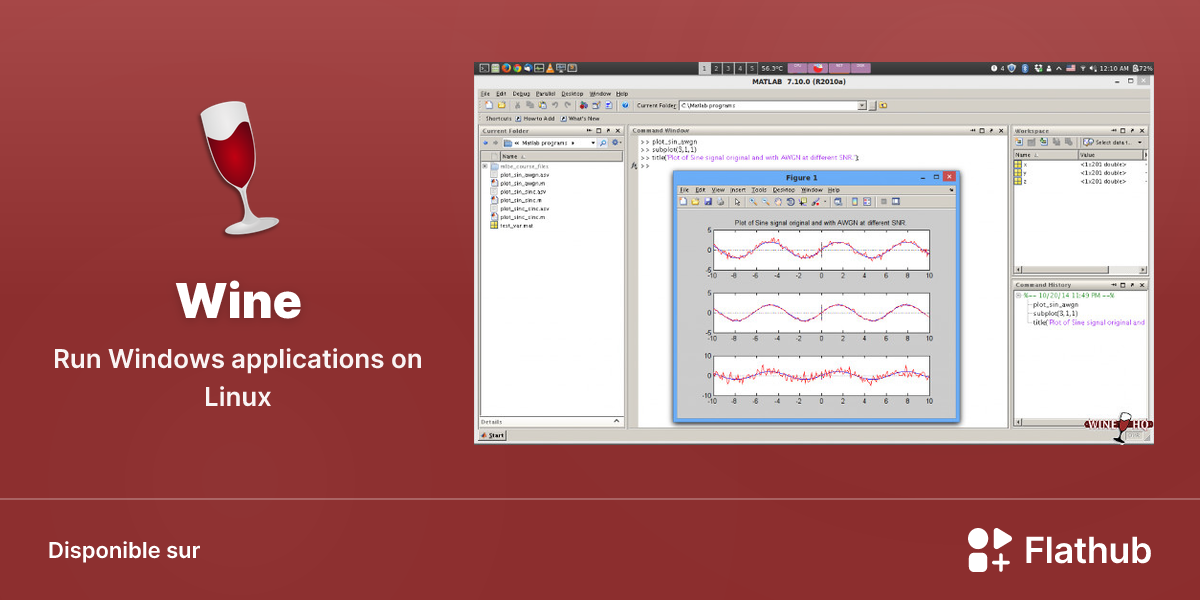
Task: Open Simulink from the MATLAB toolbar
Action: point(584,105)
